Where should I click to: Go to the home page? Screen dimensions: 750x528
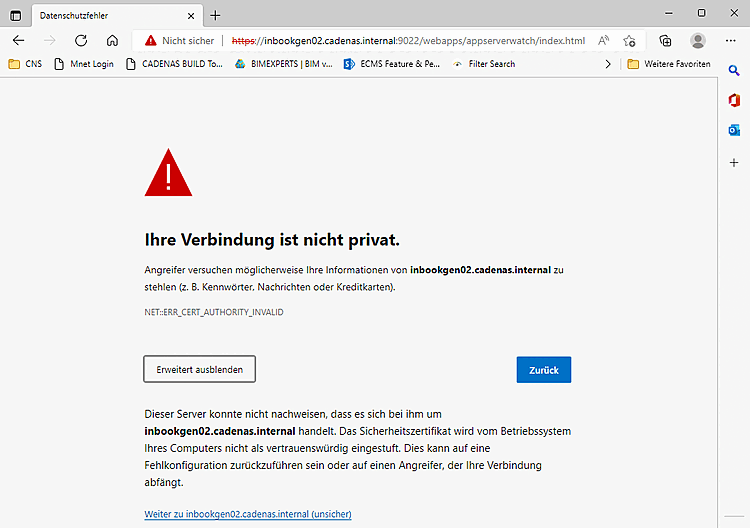(x=112, y=41)
